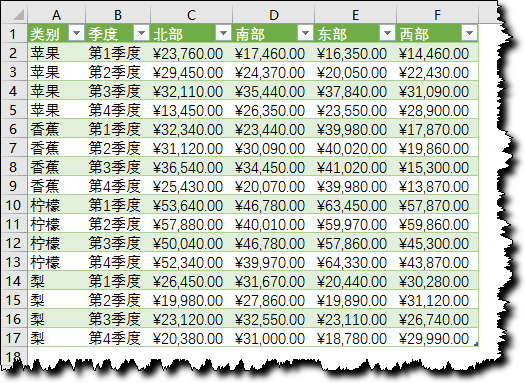
Task: Select row 17 header
Action: tap(14, 338)
